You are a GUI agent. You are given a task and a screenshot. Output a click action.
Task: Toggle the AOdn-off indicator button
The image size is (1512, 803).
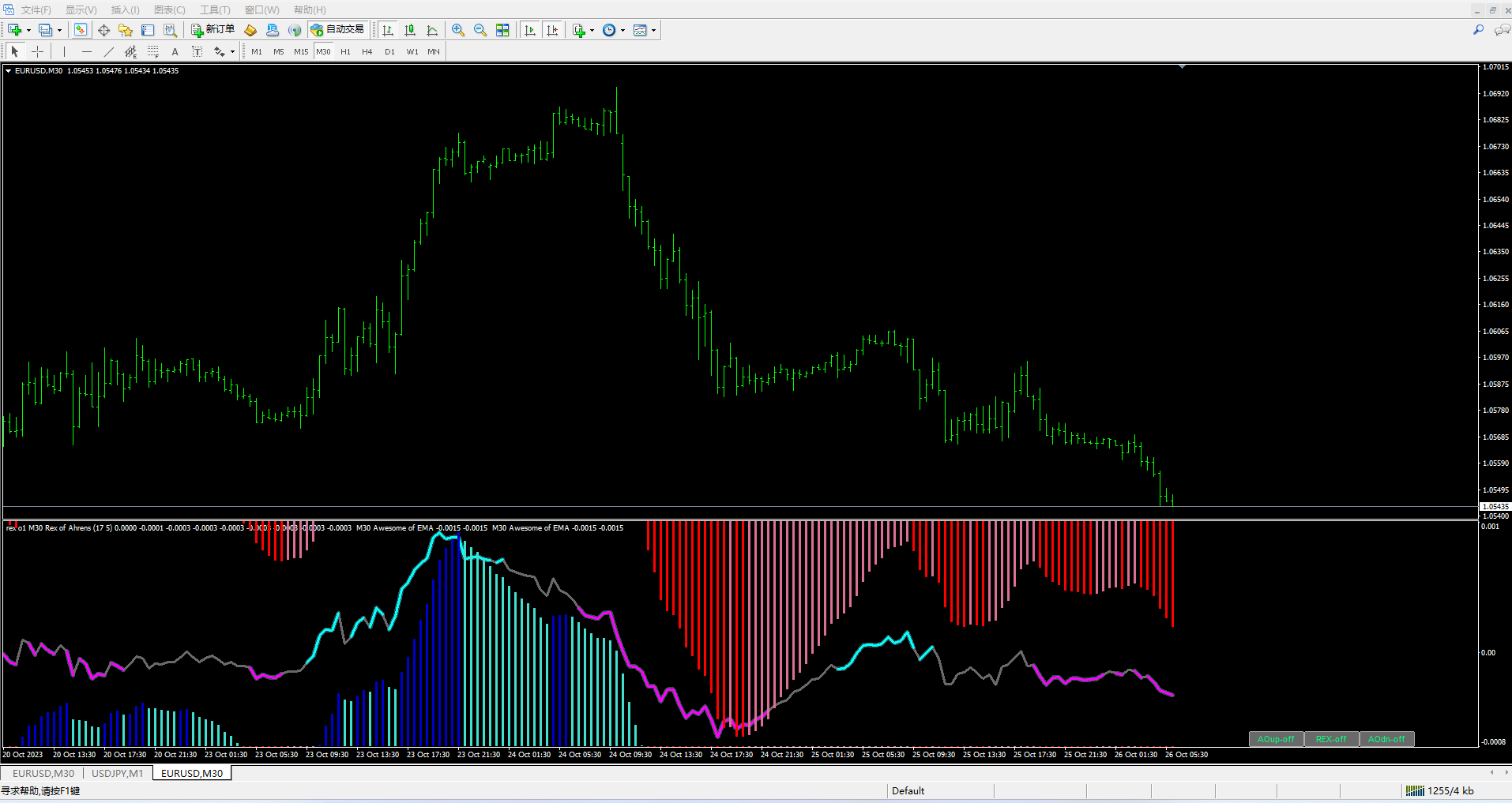point(1386,739)
